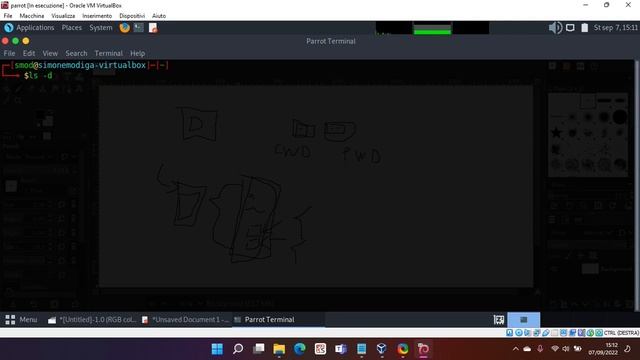Open the VirtualBox cube icon in taskbar

(x=382, y=349)
